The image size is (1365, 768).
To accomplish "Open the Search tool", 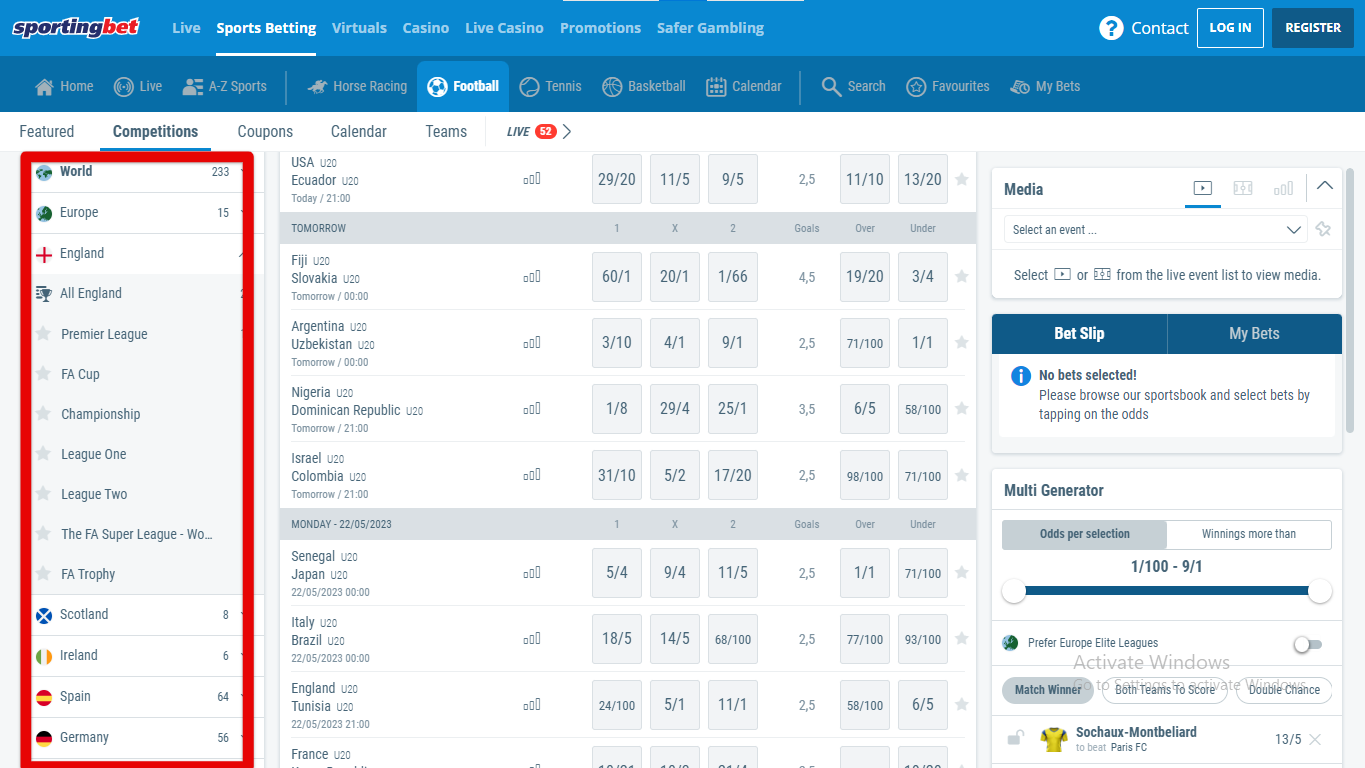I will (854, 86).
